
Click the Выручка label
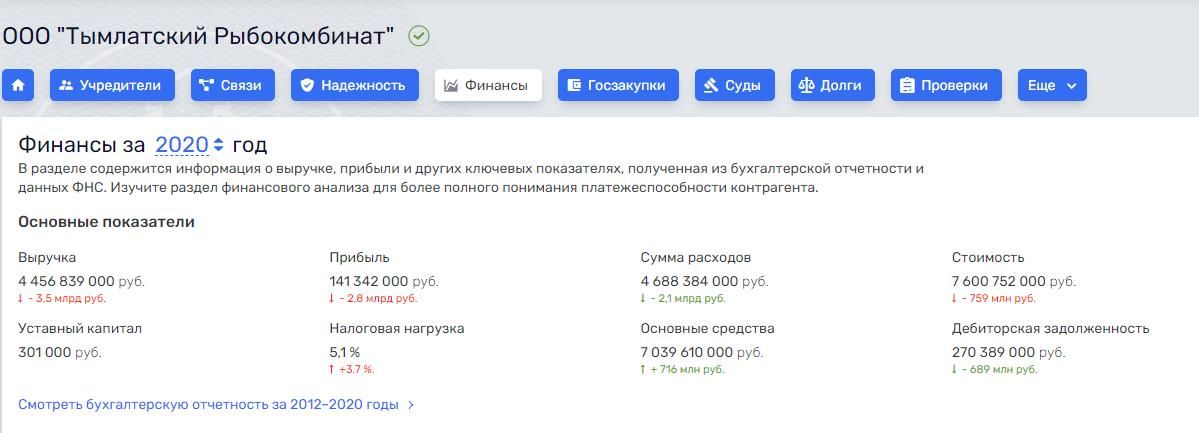[47, 258]
